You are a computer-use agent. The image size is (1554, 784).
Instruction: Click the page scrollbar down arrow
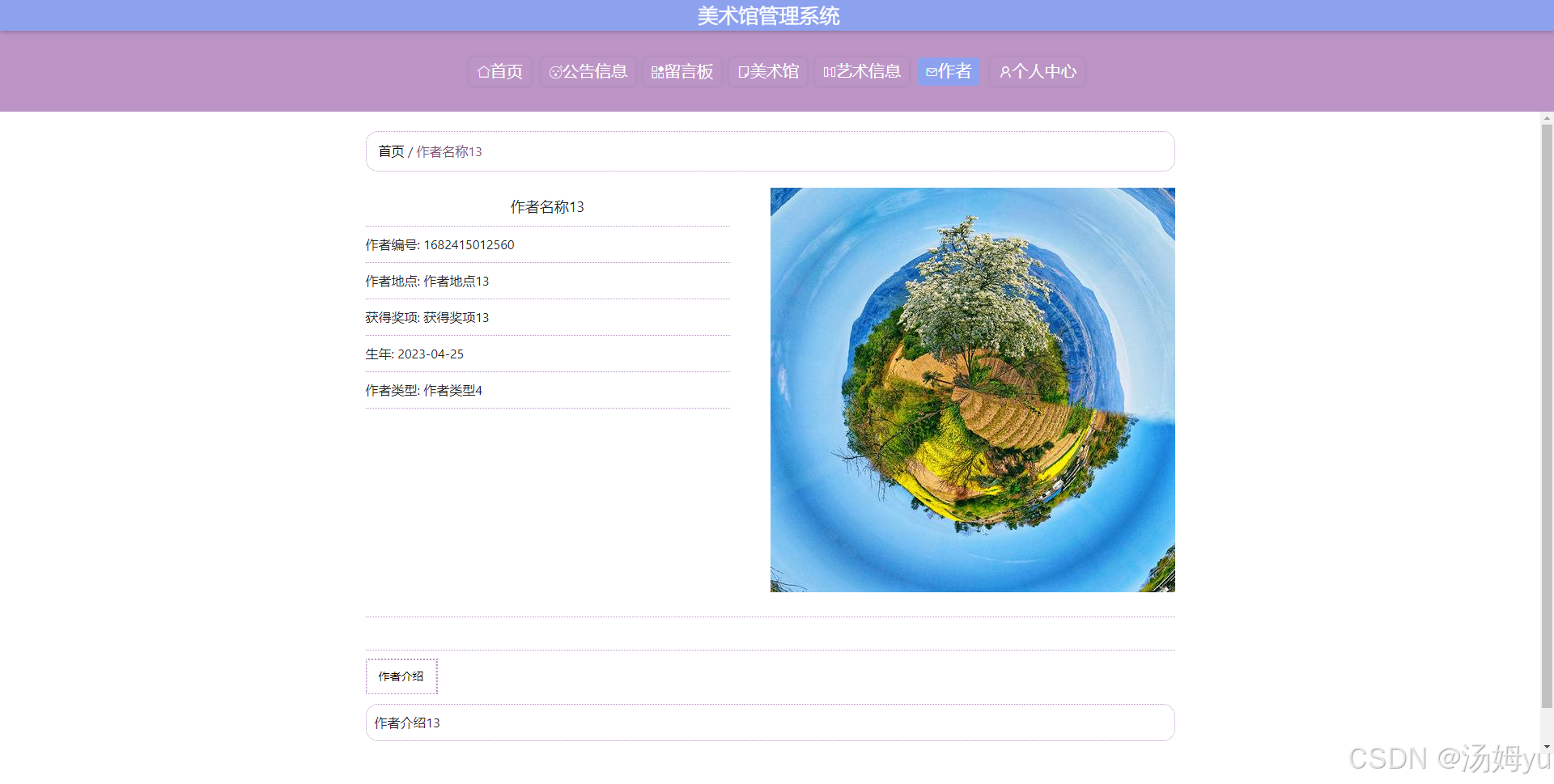point(1547,747)
